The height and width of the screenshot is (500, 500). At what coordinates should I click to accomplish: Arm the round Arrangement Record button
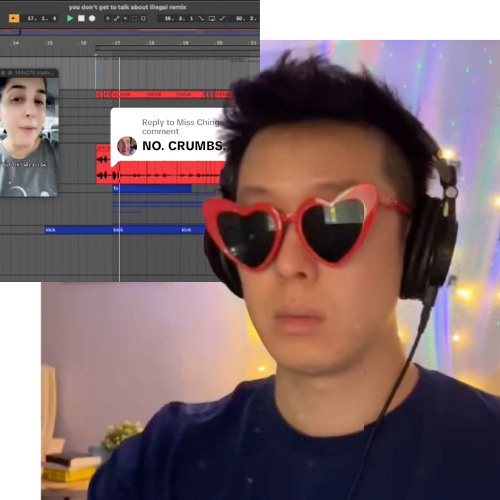[92, 18]
